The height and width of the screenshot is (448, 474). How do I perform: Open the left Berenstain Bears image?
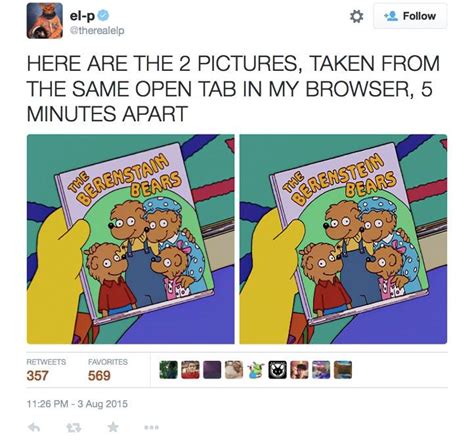[130, 239]
